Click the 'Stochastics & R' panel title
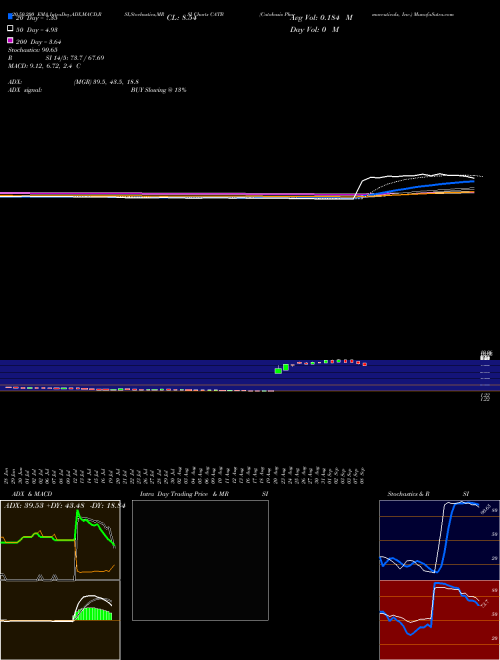 click(x=408, y=494)
